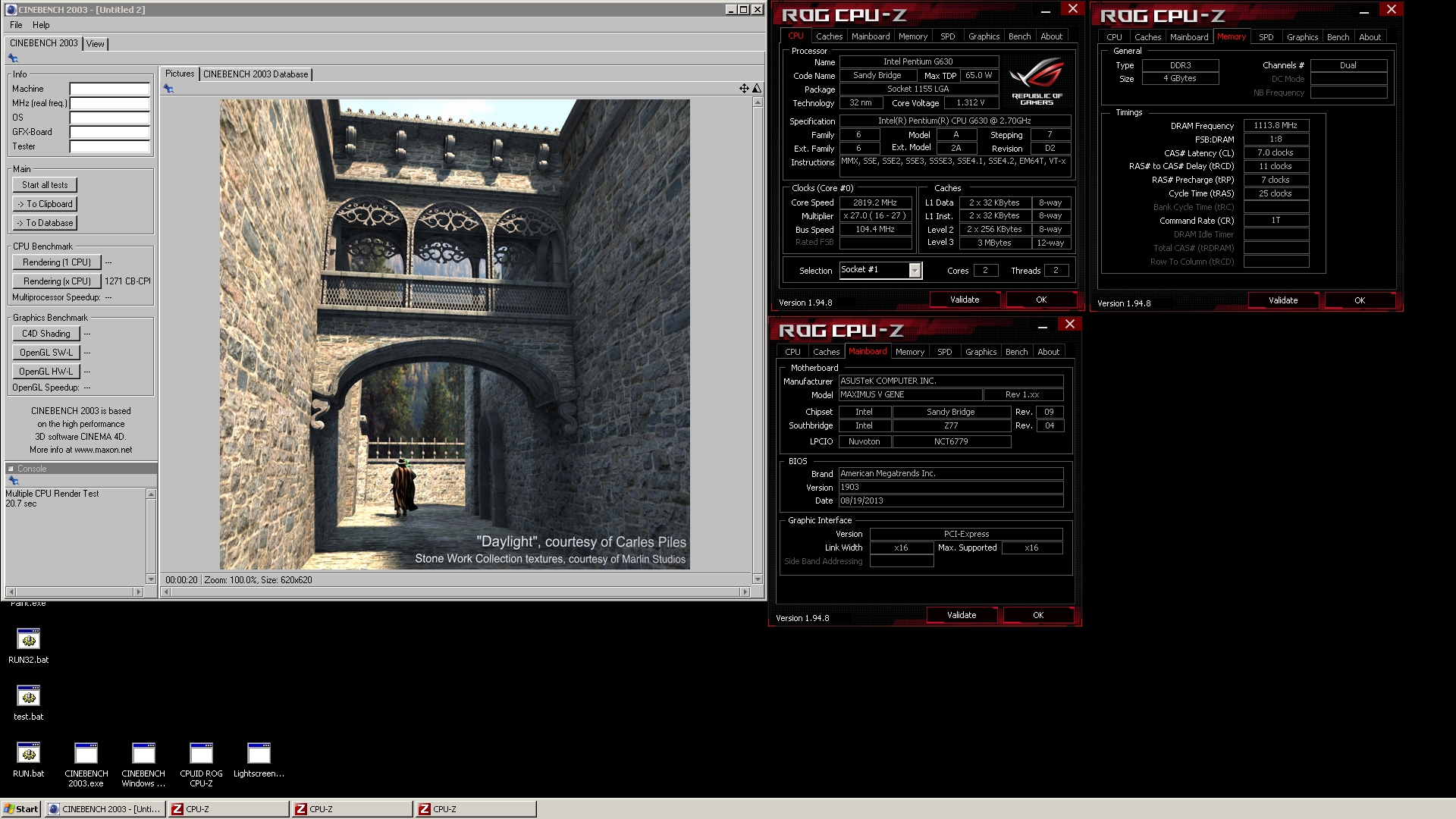Launch CINEBENCH 2003.exe desktop icon

point(86,764)
